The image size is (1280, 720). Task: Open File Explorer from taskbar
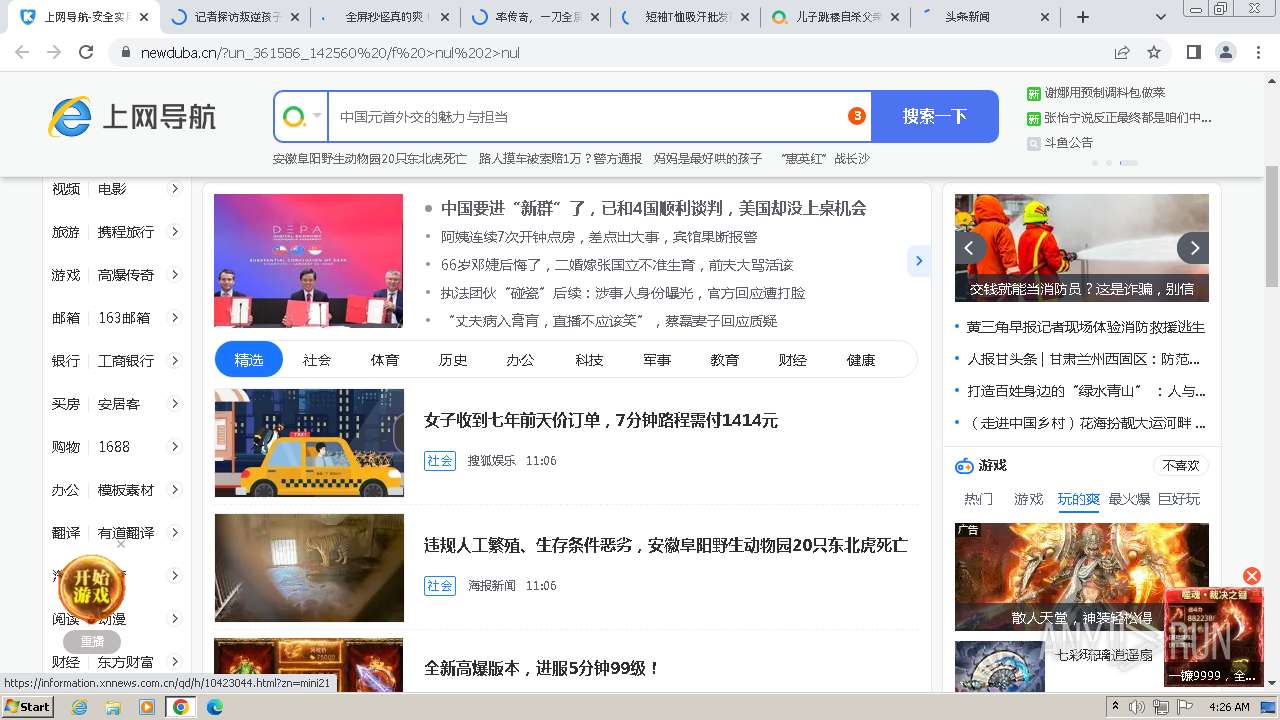[113, 707]
